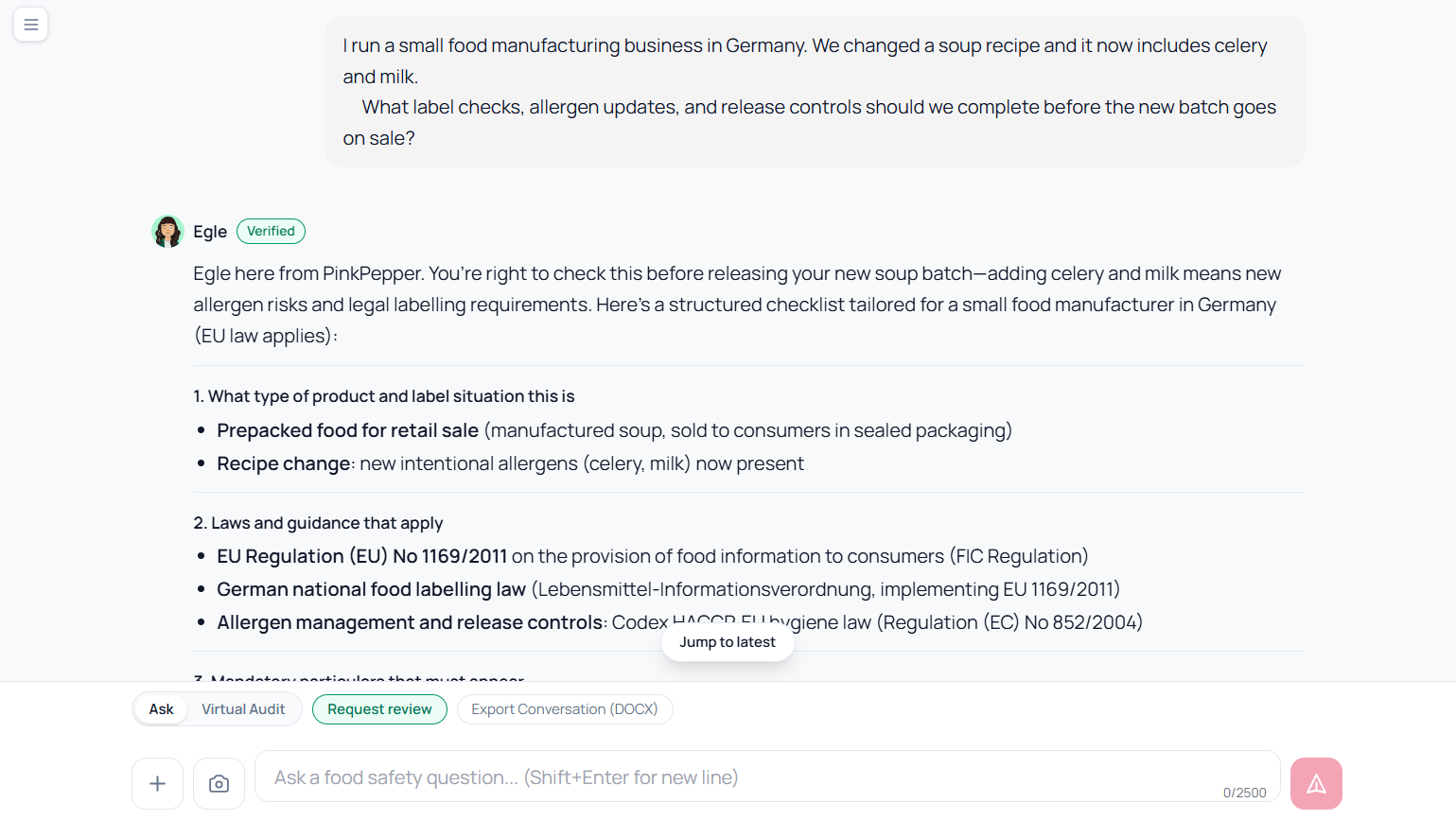
Task: Click the Request review button
Action: coord(379,709)
